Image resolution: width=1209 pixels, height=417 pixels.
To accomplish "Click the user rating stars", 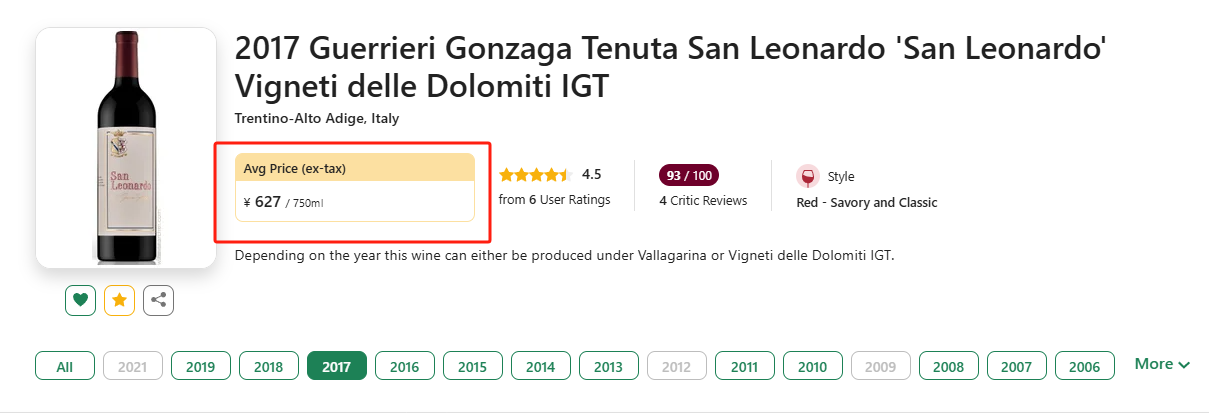I will click(x=535, y=175).
